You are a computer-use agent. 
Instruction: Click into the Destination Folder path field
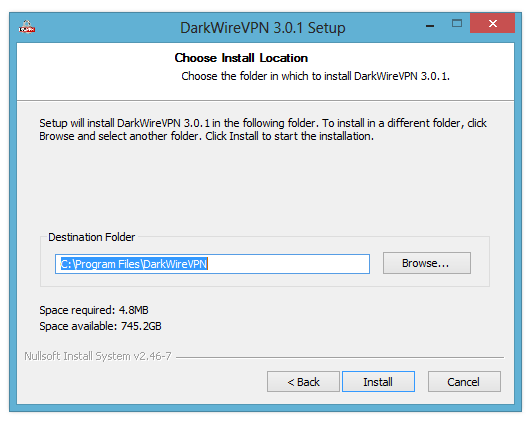(x=212, y=264)
